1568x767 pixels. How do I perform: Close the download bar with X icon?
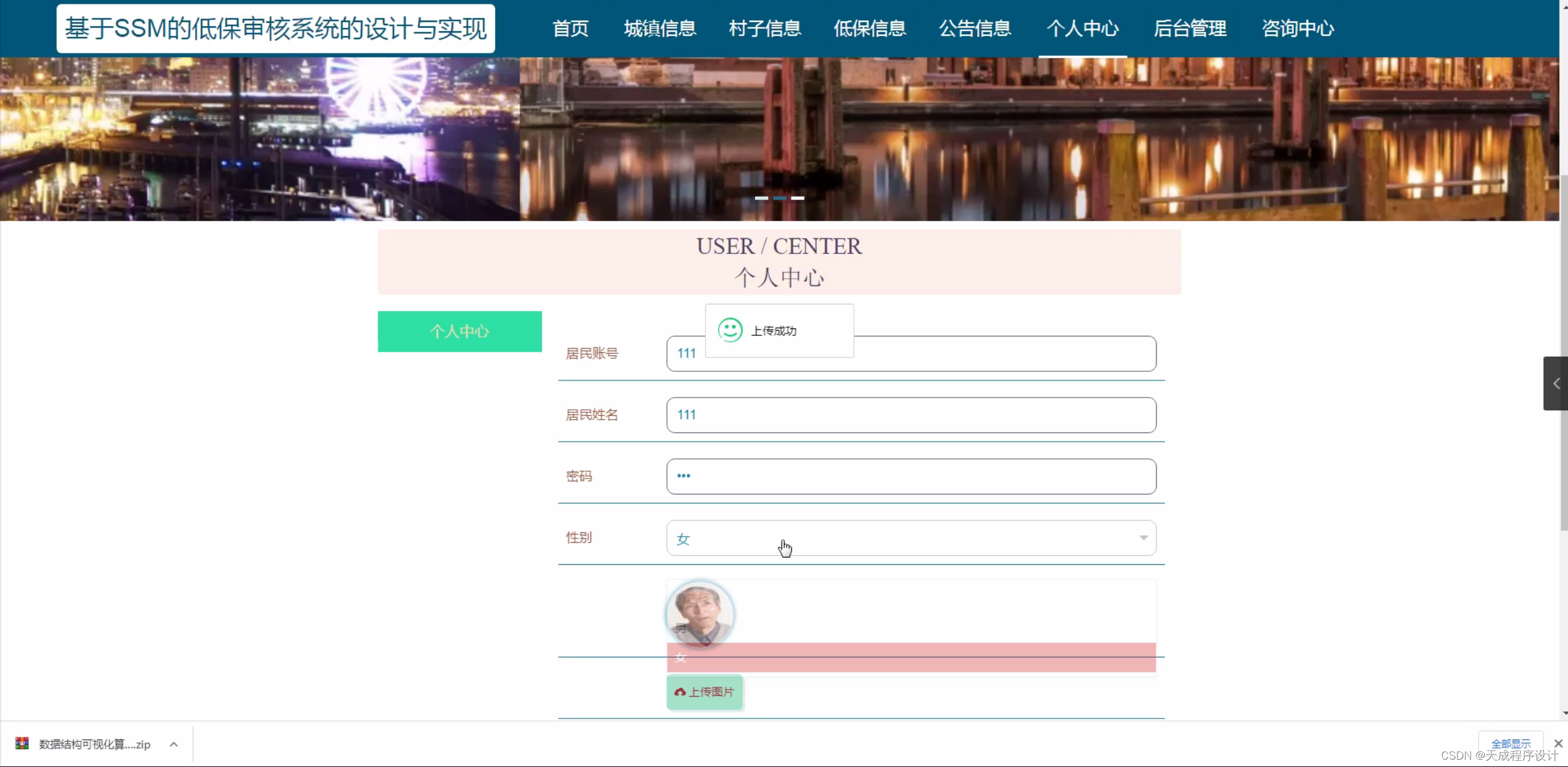point(1558,743)
